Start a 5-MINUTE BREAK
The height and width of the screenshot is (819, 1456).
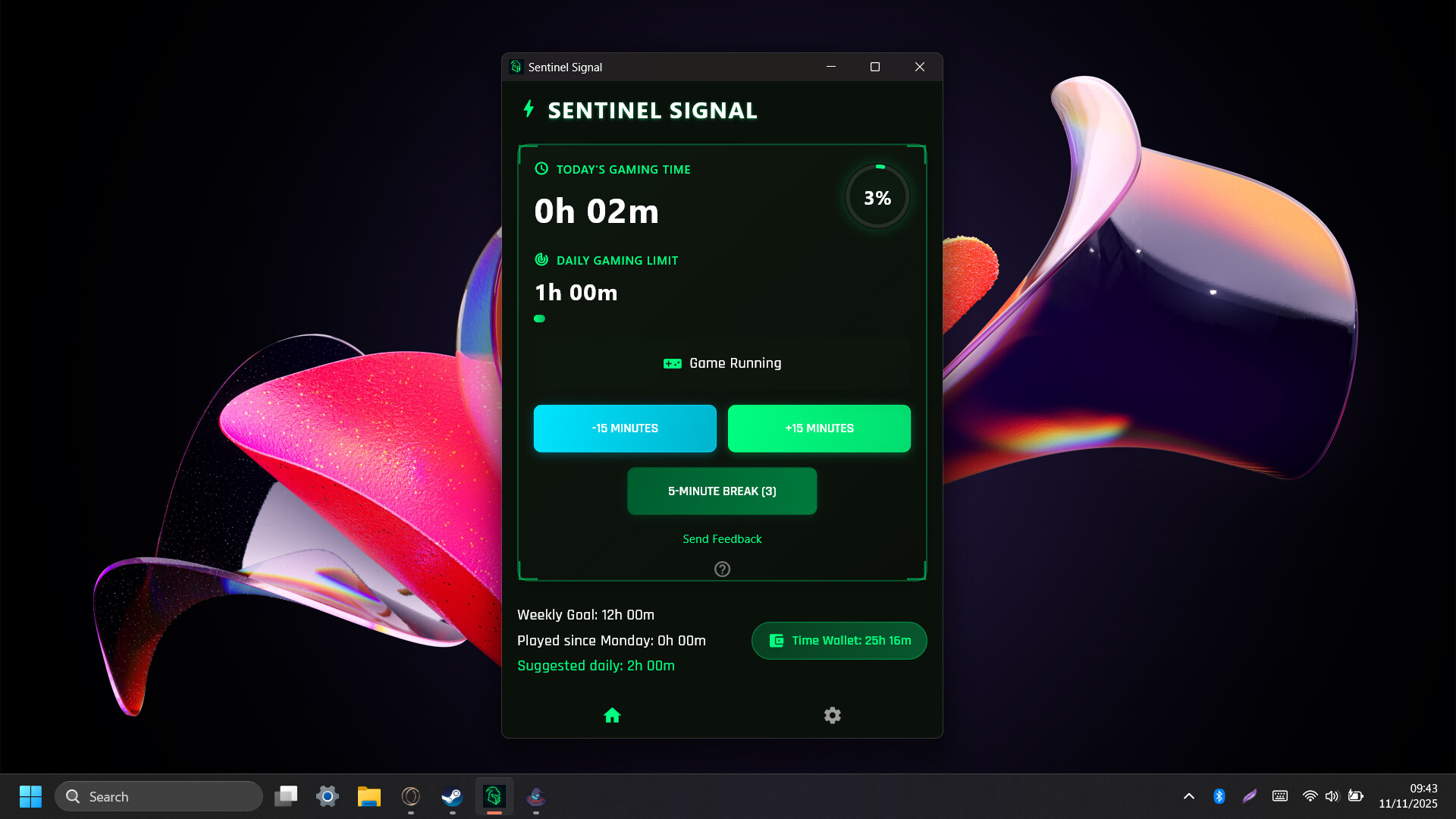[x=721, y=491]
